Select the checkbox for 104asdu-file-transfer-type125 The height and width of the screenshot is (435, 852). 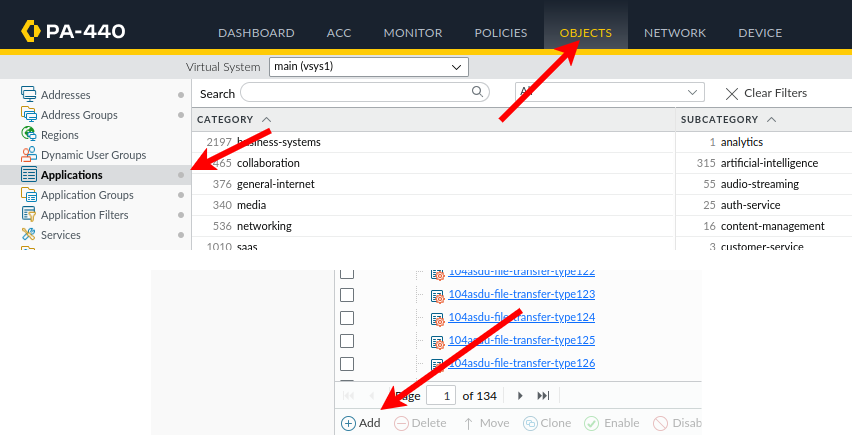(347, 341)
